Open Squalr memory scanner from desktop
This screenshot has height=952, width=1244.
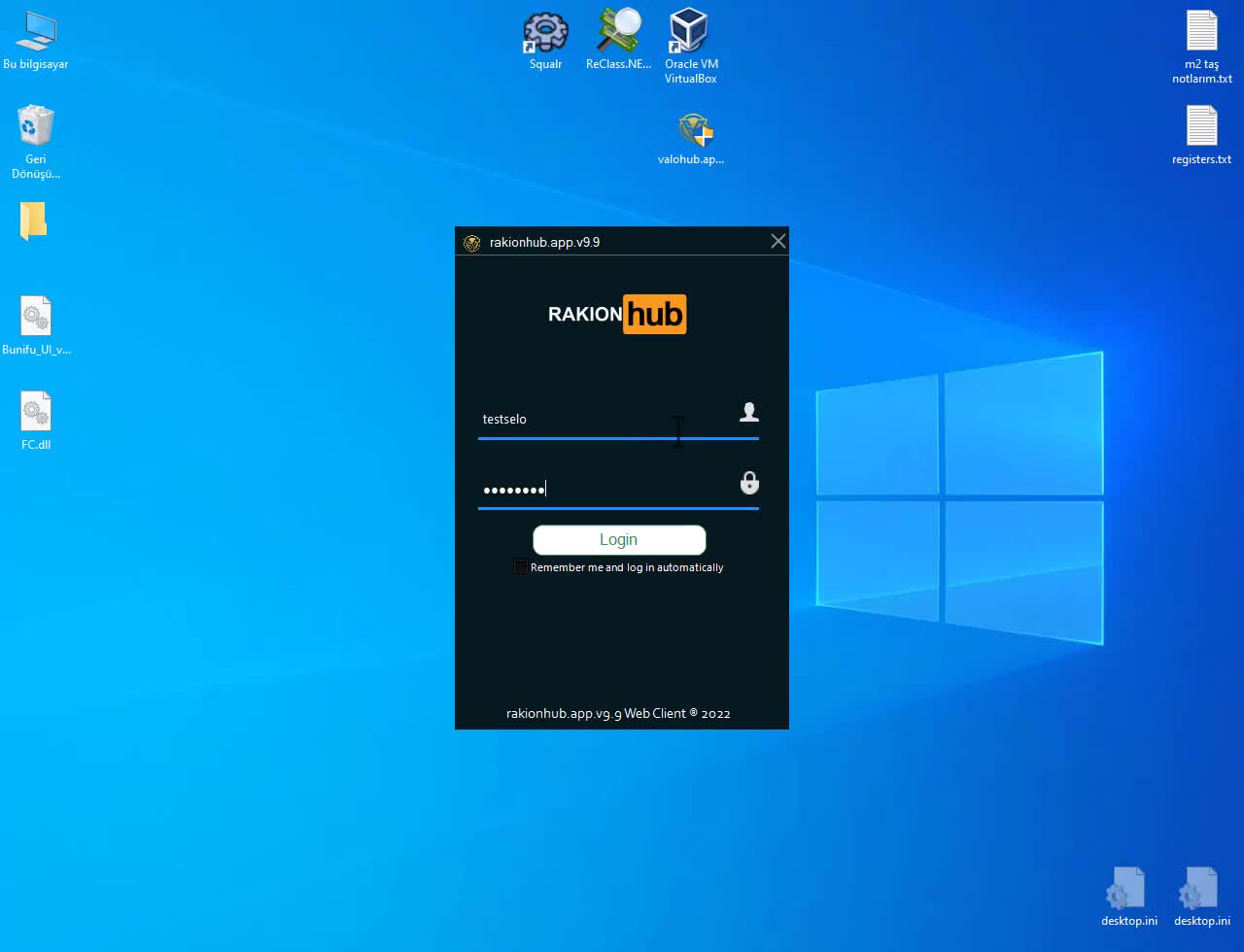544,31
